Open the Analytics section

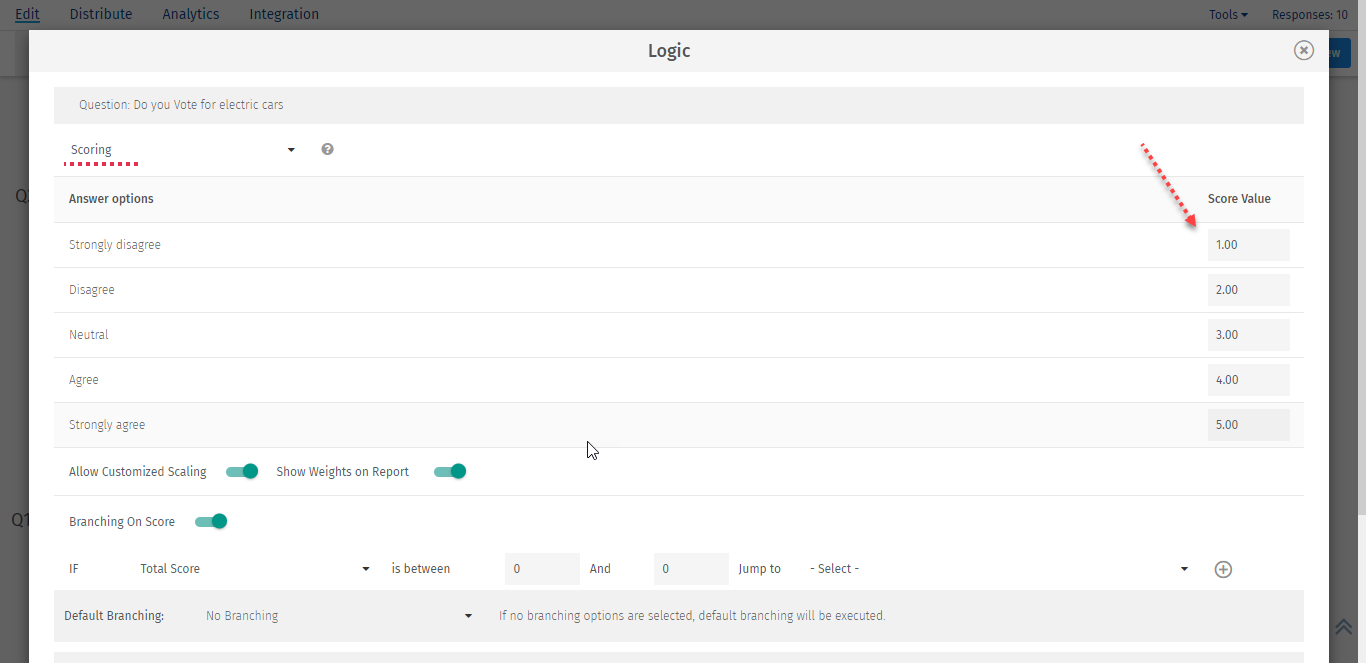[190, 14]
